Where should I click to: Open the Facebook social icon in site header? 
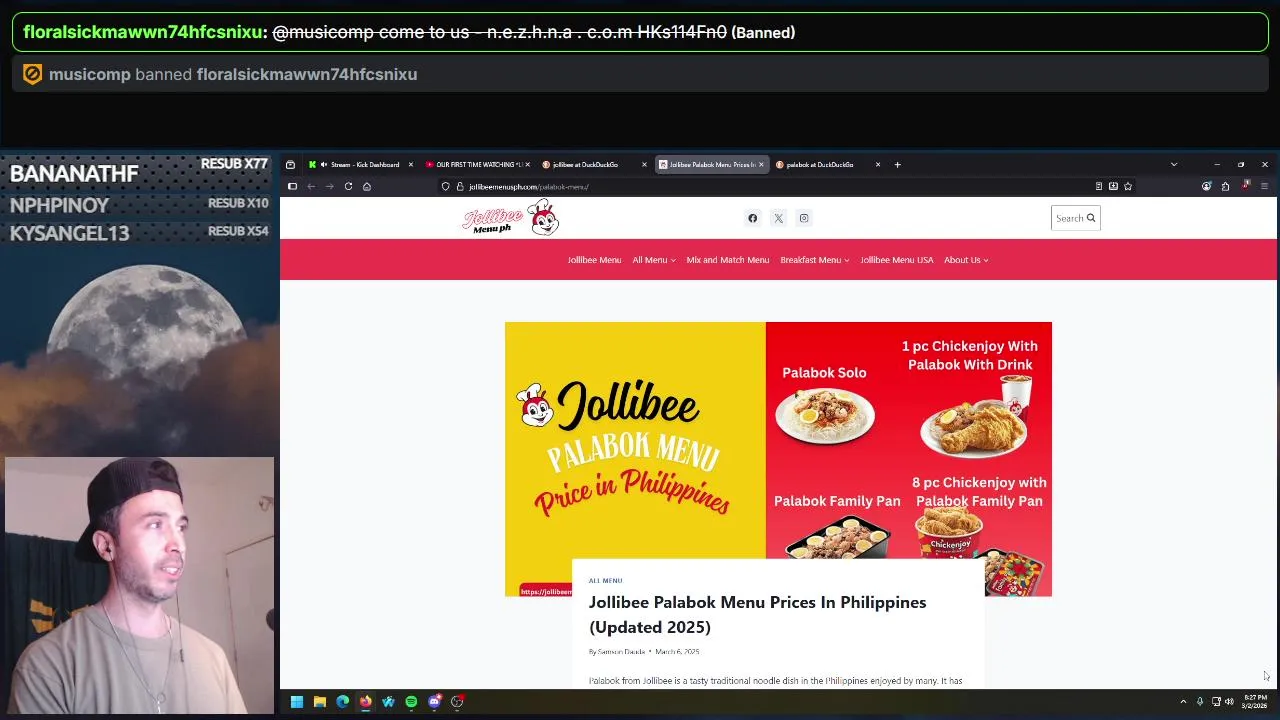[753, 218]
